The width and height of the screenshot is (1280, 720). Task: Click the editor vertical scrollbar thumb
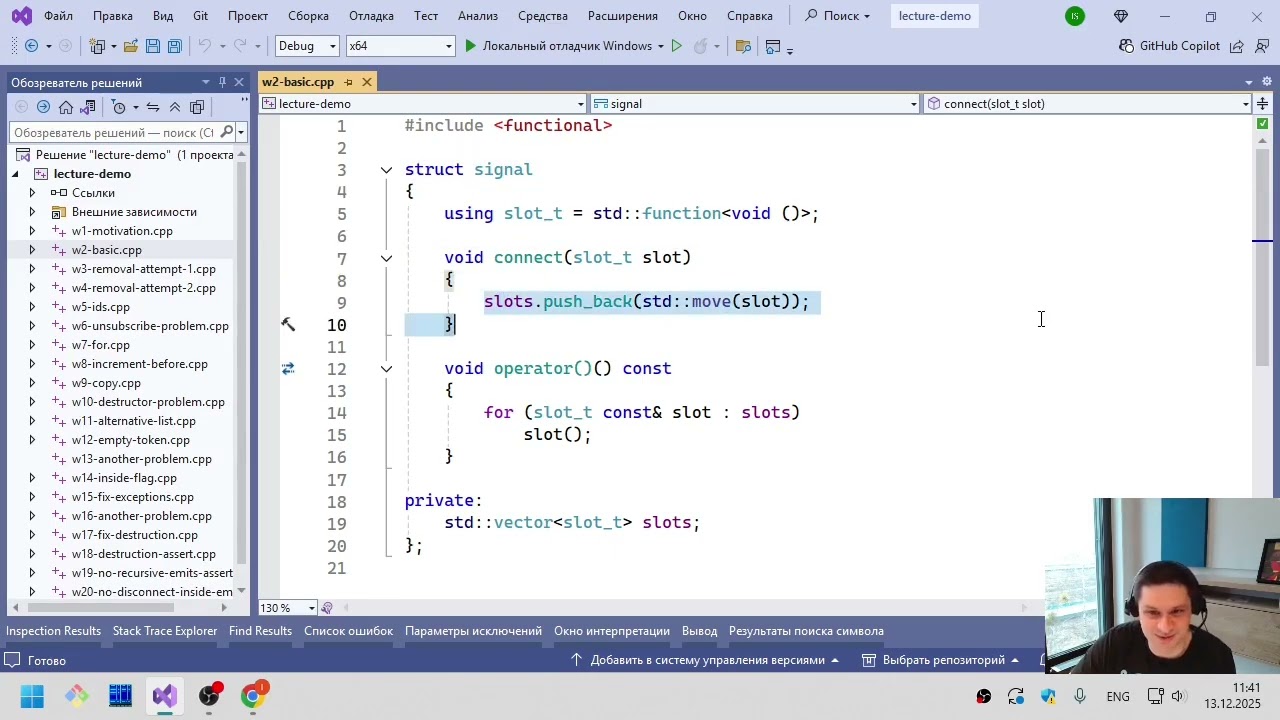1262,255
